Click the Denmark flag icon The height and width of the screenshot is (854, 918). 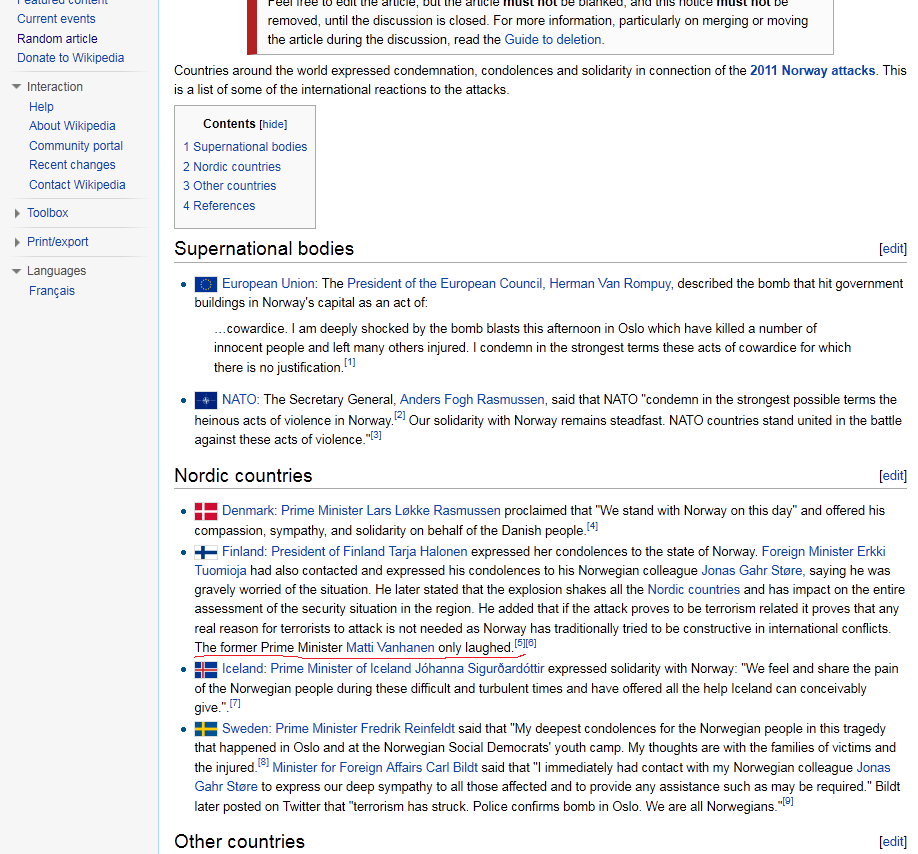(206, 511)
